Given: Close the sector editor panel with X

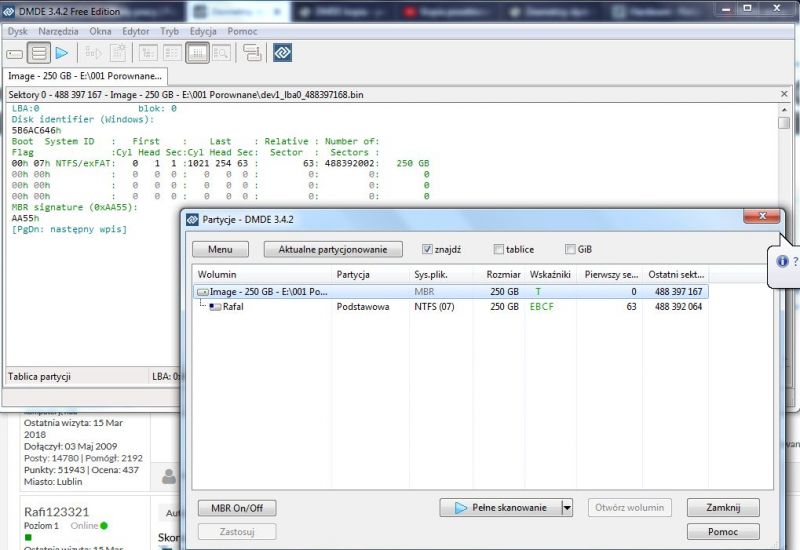Looking at the screenshot, I should [784, 94].
